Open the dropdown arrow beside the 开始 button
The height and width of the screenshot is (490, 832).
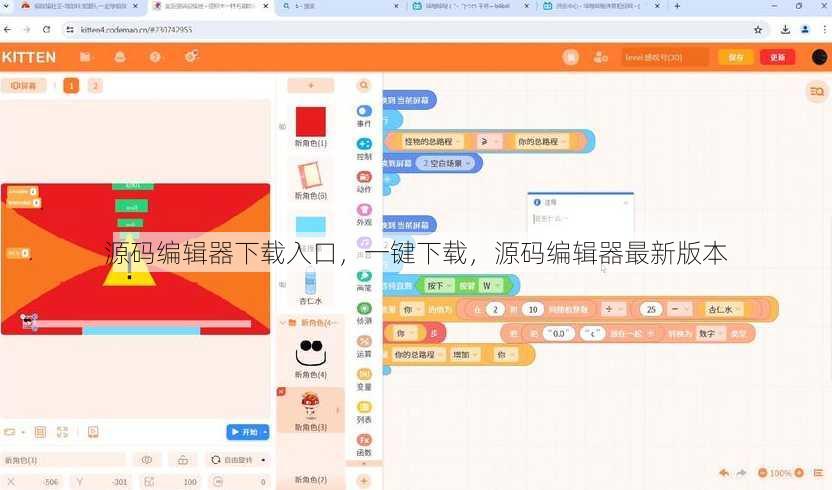(x=265, y=432)
